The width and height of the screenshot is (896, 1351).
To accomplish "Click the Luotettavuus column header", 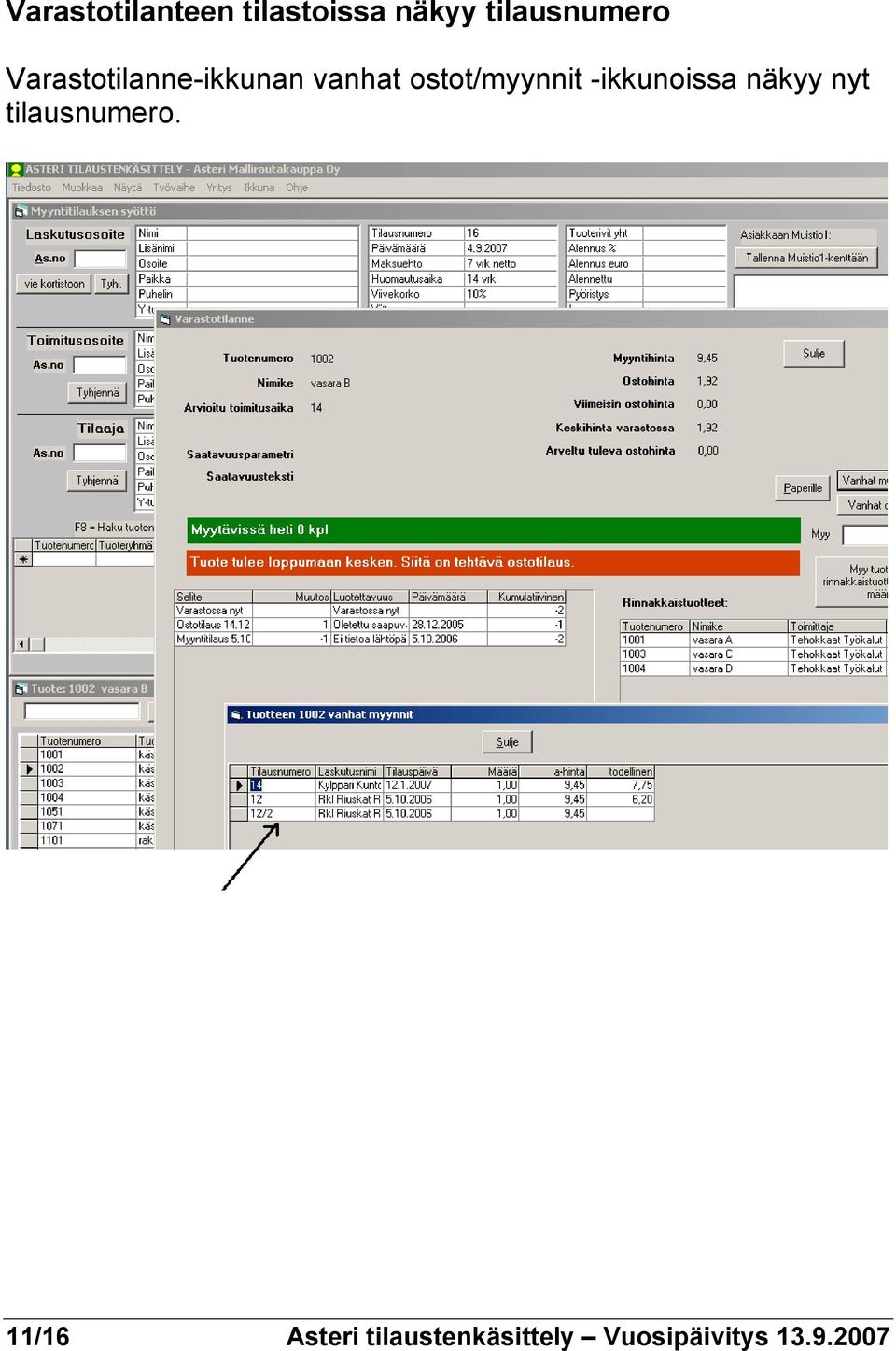I will click(x=370, y=597).
